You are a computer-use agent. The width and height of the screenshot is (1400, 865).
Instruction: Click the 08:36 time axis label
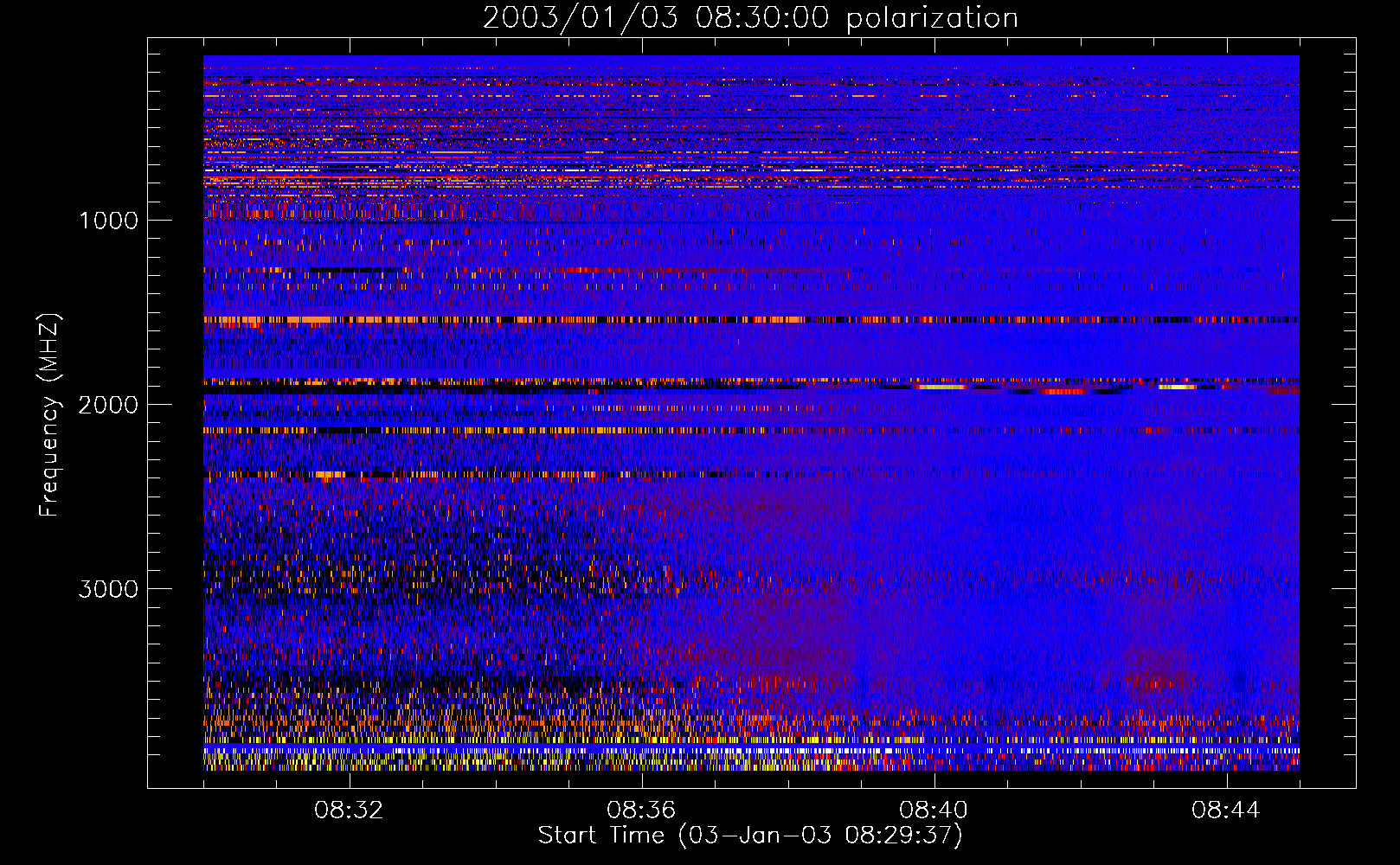(x=641, y=811)
